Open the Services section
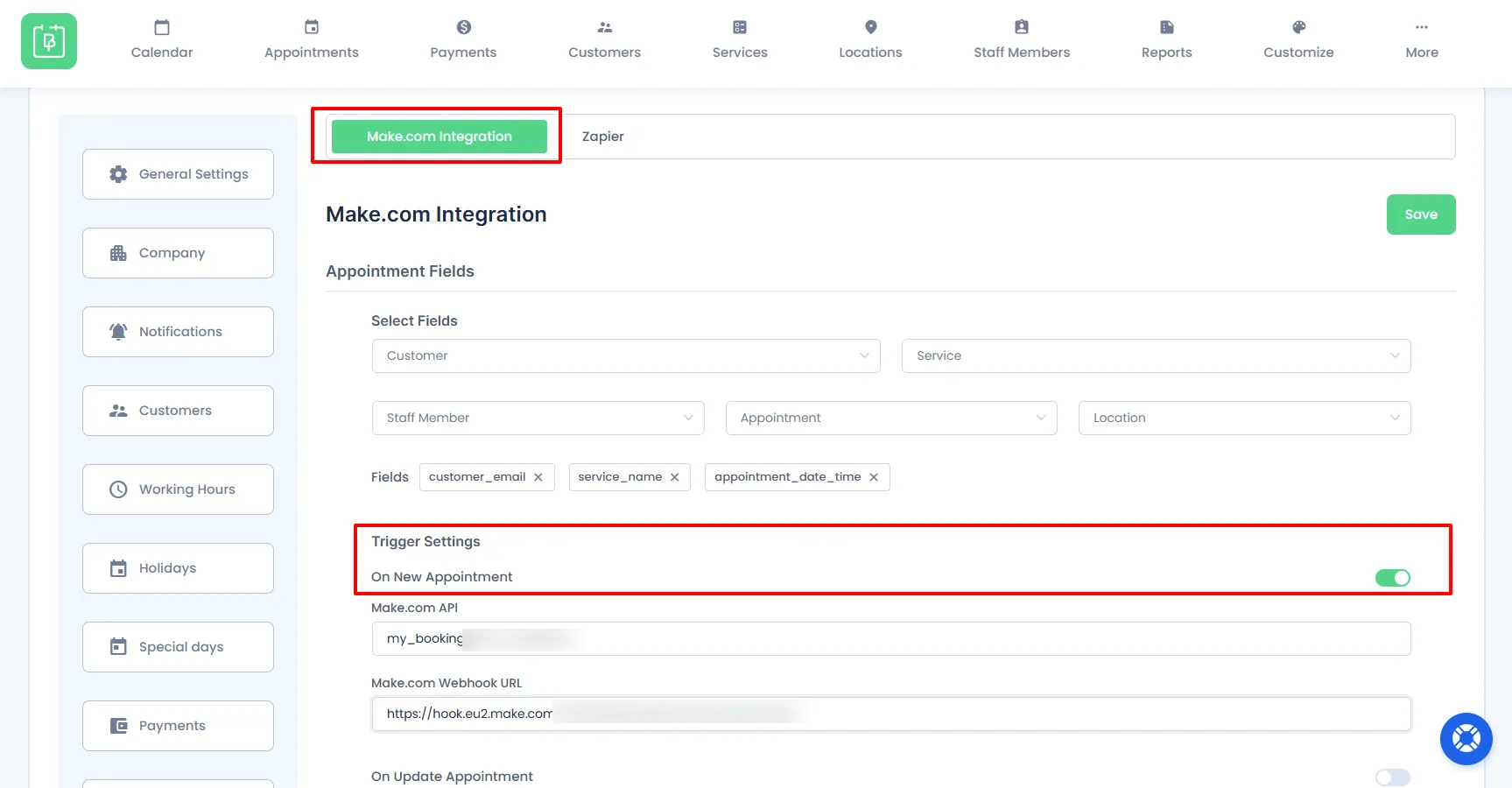Screen dimensions: 1512x788 pos(739,39)
